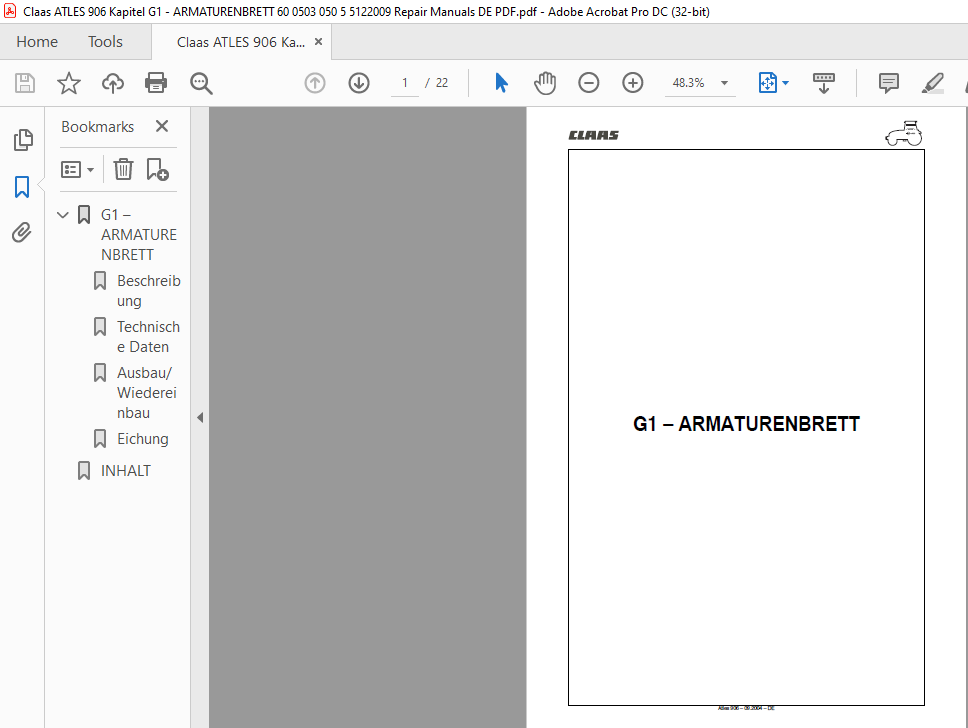Jump to the Eichung bookmark

pyautogui.click(x=143, y=439)
